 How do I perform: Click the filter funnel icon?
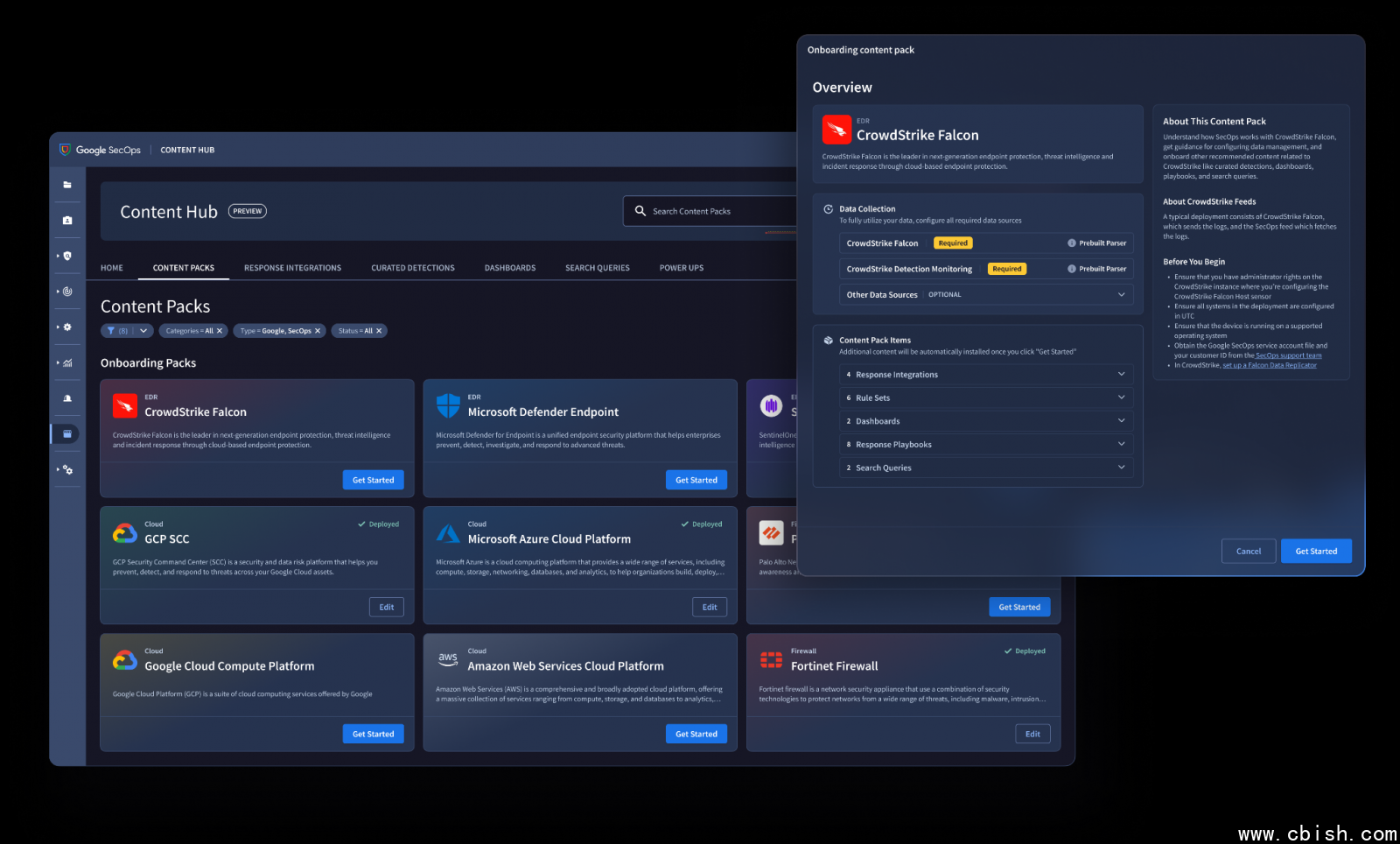pos(111,331)
